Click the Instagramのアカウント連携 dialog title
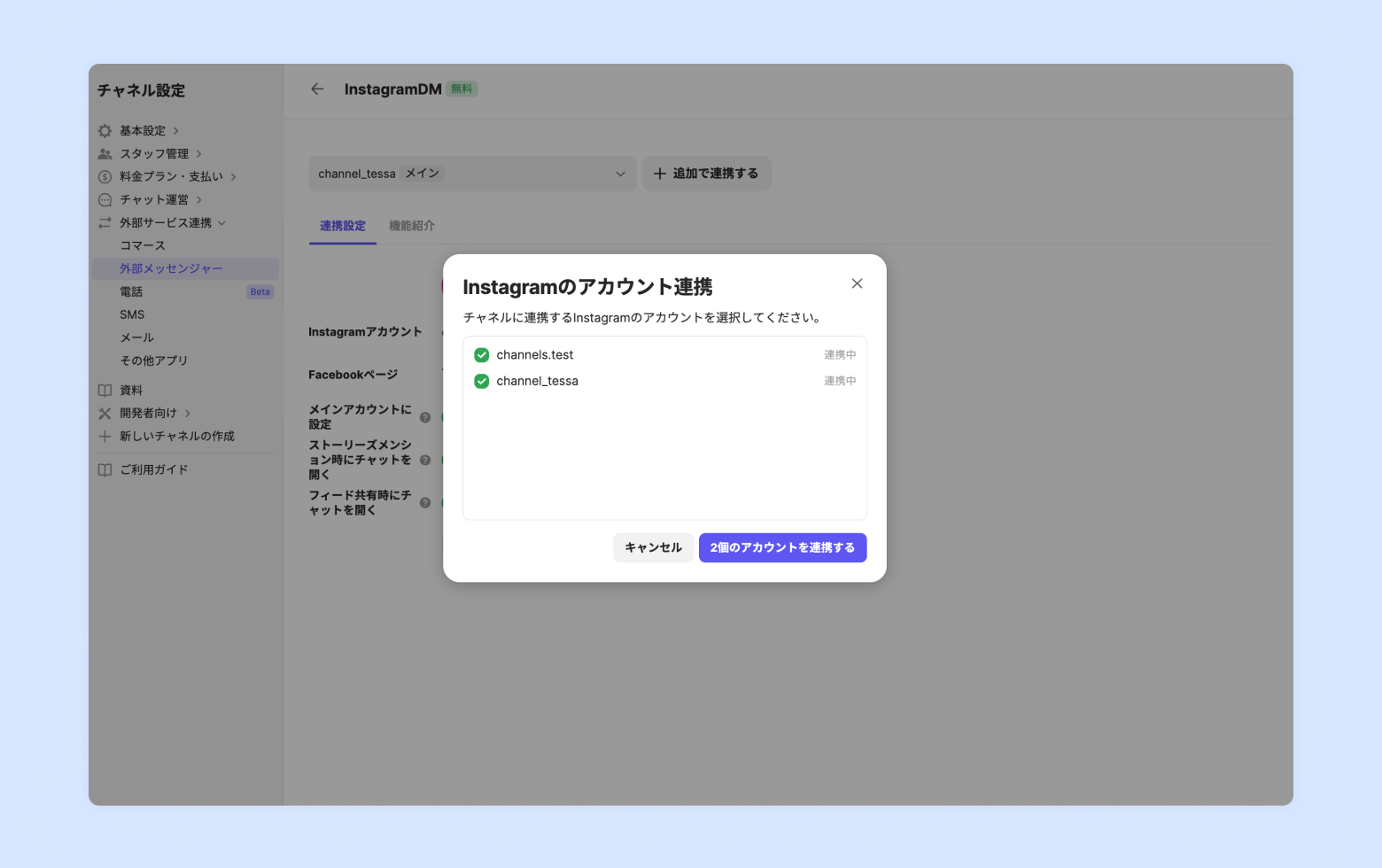The width and height of the screenshot is (1382, 868). (x=587, y=287)
